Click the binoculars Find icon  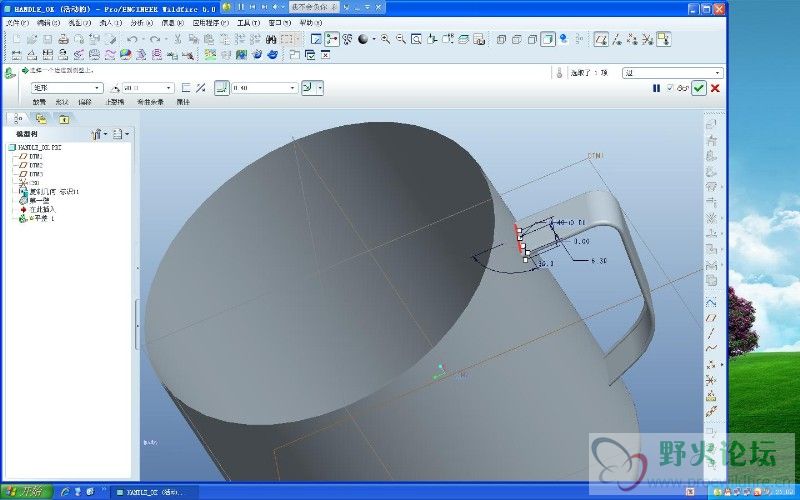pyautogui.click(x=271, y=39)
